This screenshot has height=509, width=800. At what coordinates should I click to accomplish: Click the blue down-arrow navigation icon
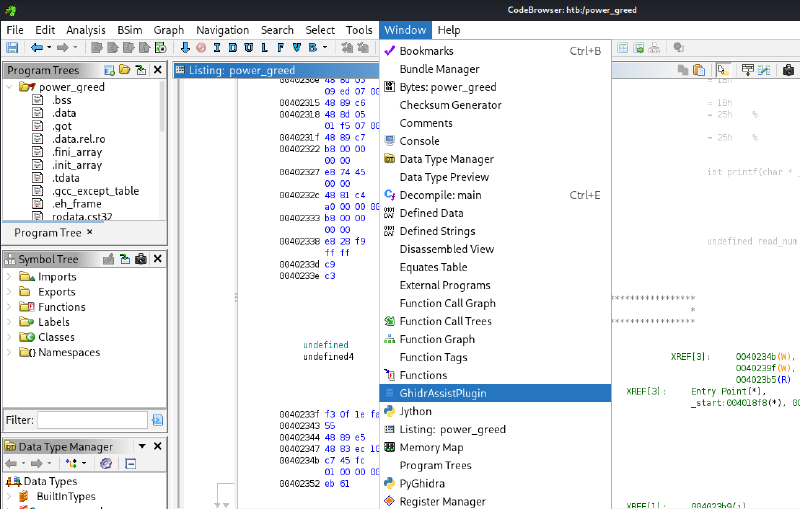tap(186, 48)
